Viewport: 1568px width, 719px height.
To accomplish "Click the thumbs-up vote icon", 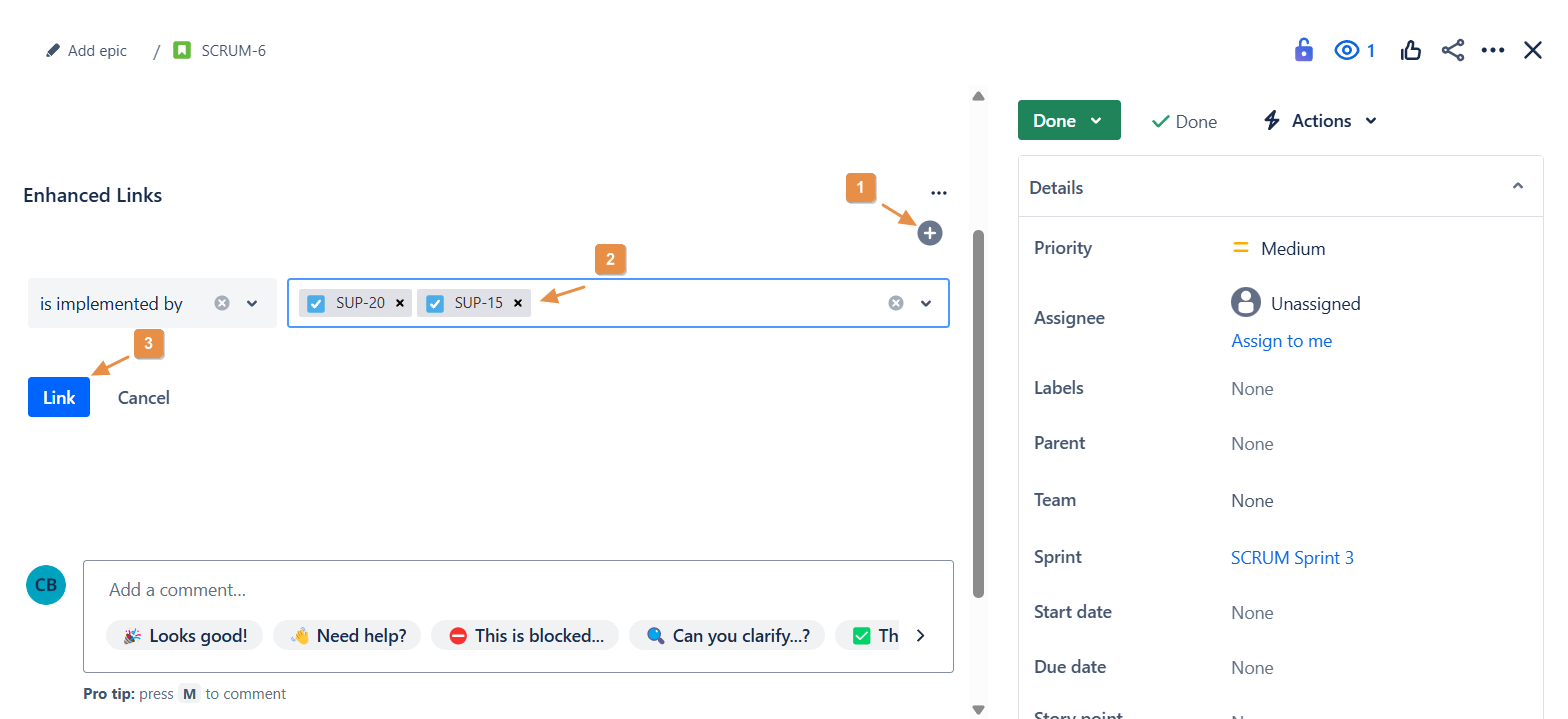I will click(x=1411, y=50).
